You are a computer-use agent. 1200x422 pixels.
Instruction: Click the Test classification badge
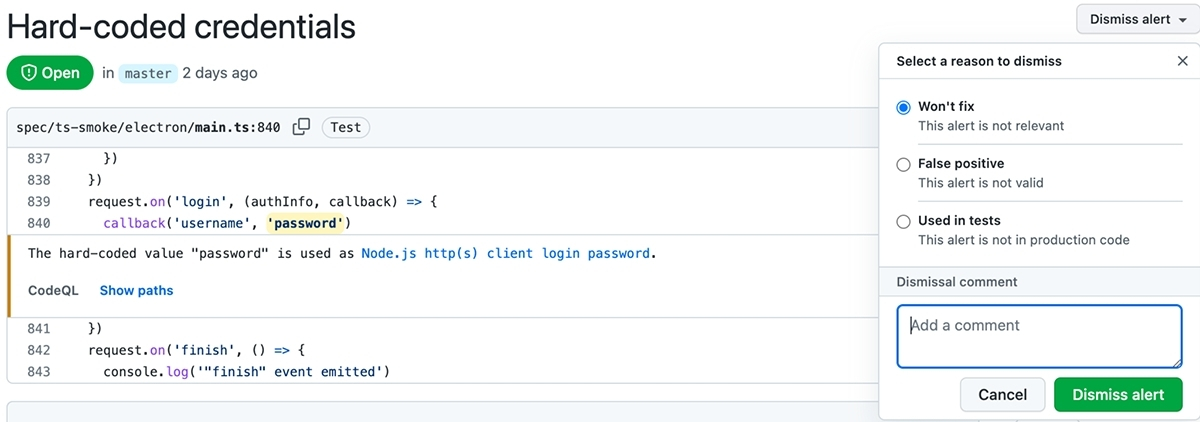(346, 127)
